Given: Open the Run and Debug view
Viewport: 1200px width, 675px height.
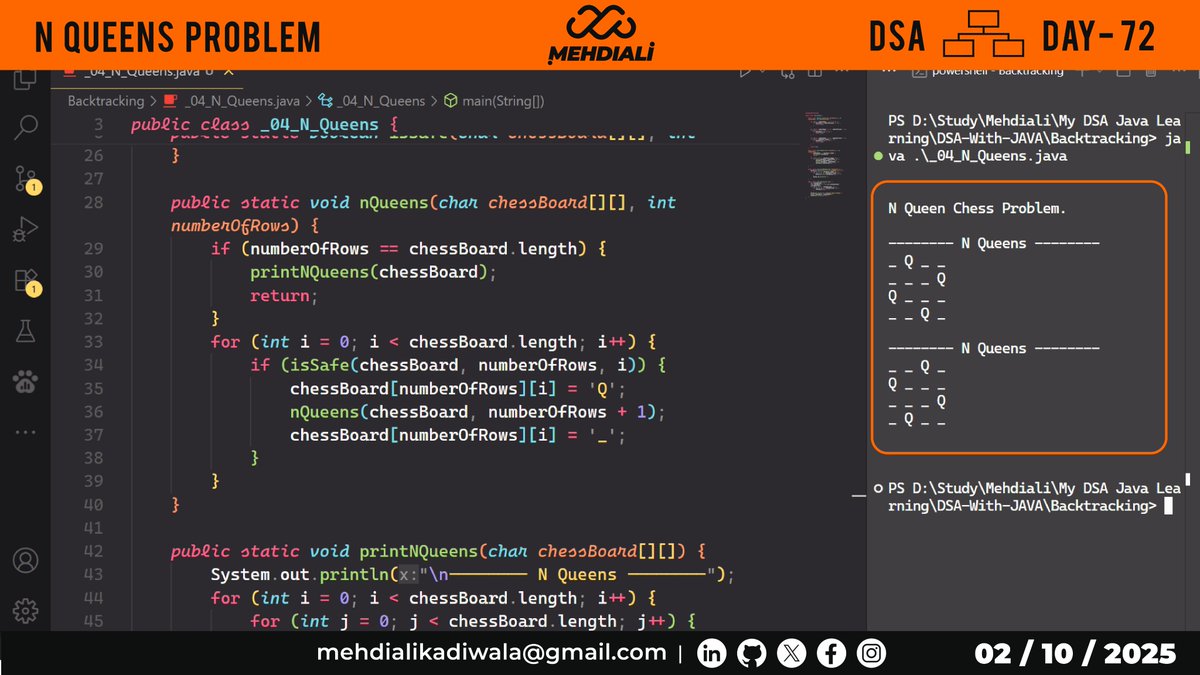Looking at the screenshot, I should (25, 230).
